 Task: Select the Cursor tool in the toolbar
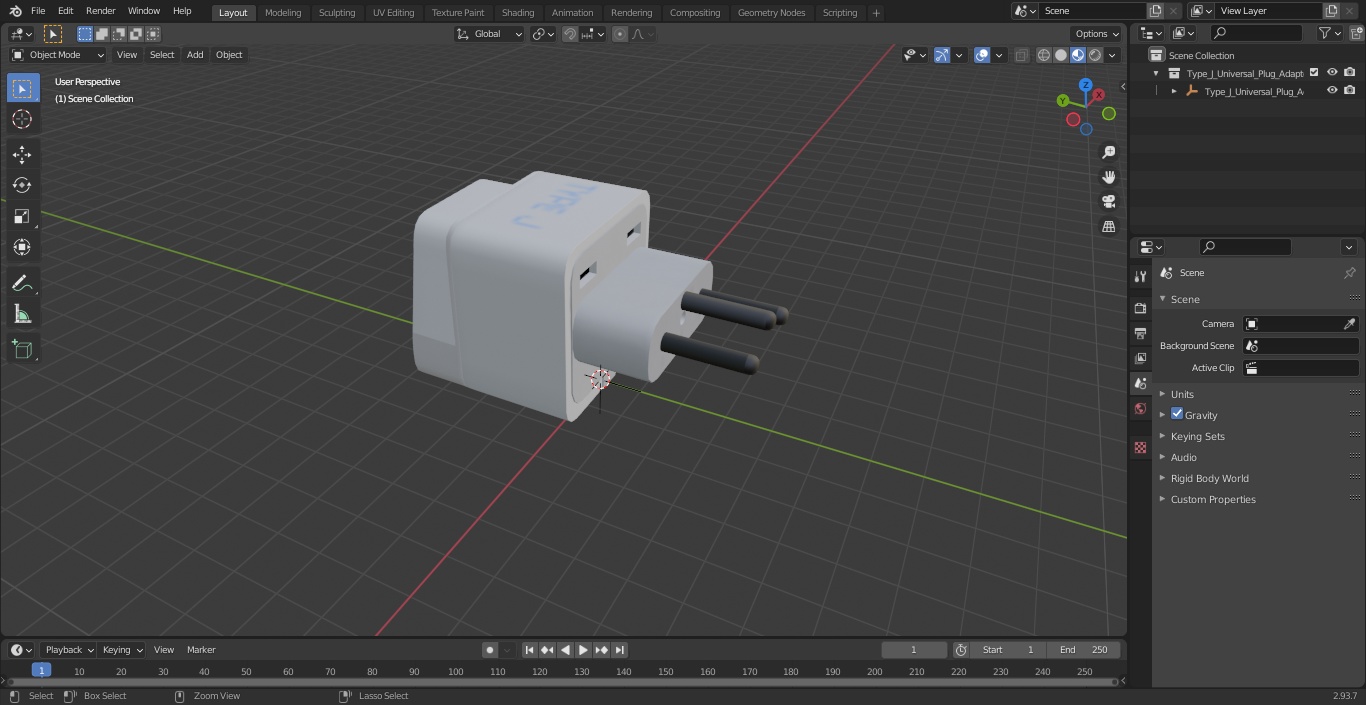[x=22, y=119]
